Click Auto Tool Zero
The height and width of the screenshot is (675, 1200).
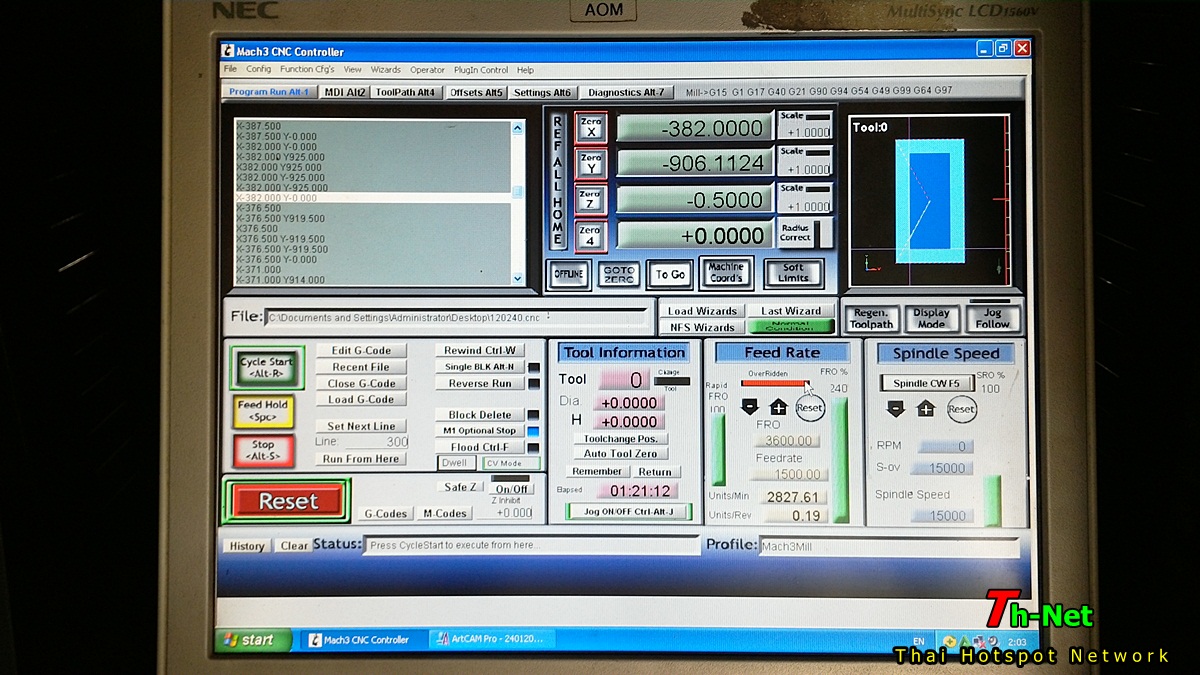pos(620,454)
